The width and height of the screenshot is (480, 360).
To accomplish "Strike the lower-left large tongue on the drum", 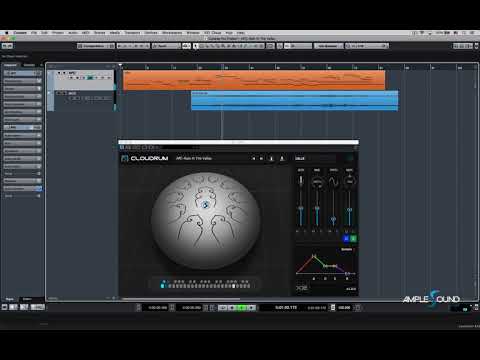I will 190,230.
